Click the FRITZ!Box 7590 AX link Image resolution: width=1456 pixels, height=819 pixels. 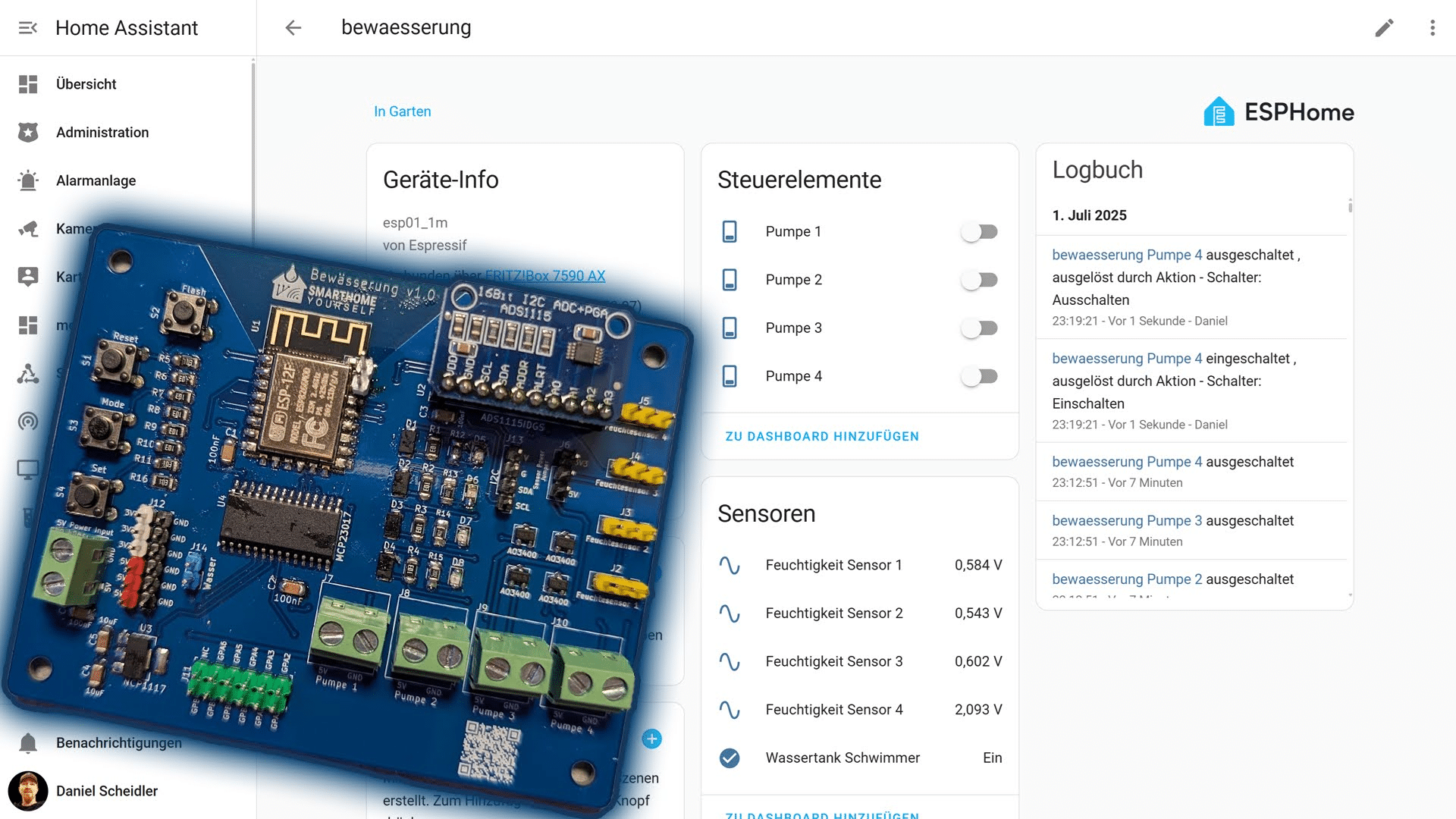[545, 276]
